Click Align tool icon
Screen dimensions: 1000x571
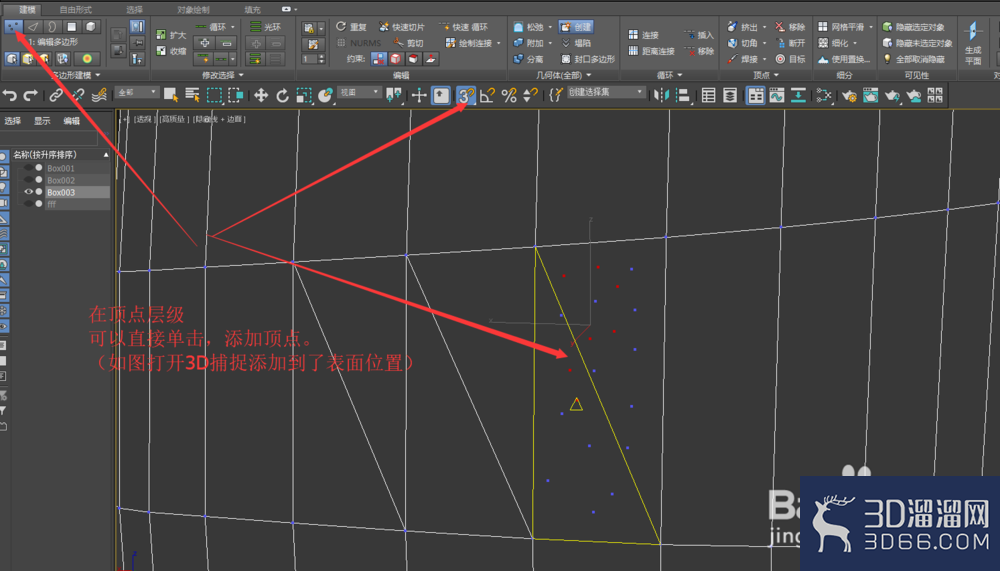[x=683, y=96]
